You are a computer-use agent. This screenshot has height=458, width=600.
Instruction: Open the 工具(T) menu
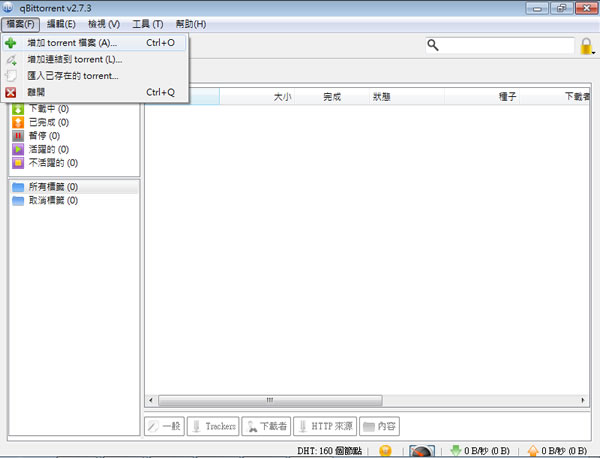(148, 24)
